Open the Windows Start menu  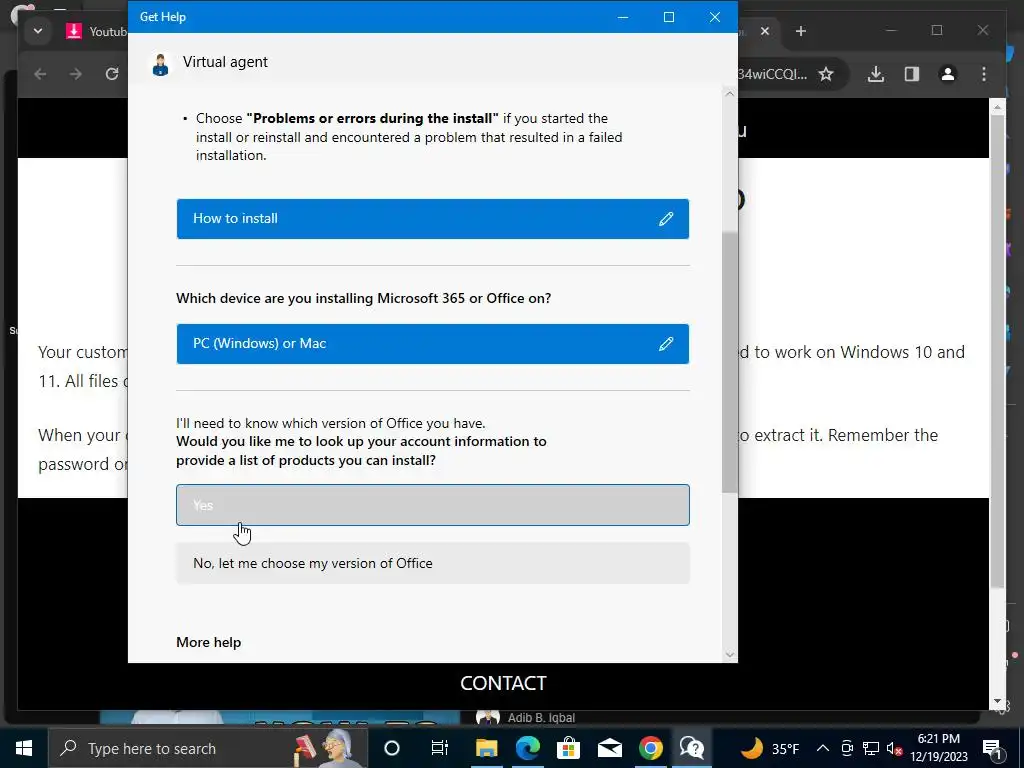tap(24, 748)
